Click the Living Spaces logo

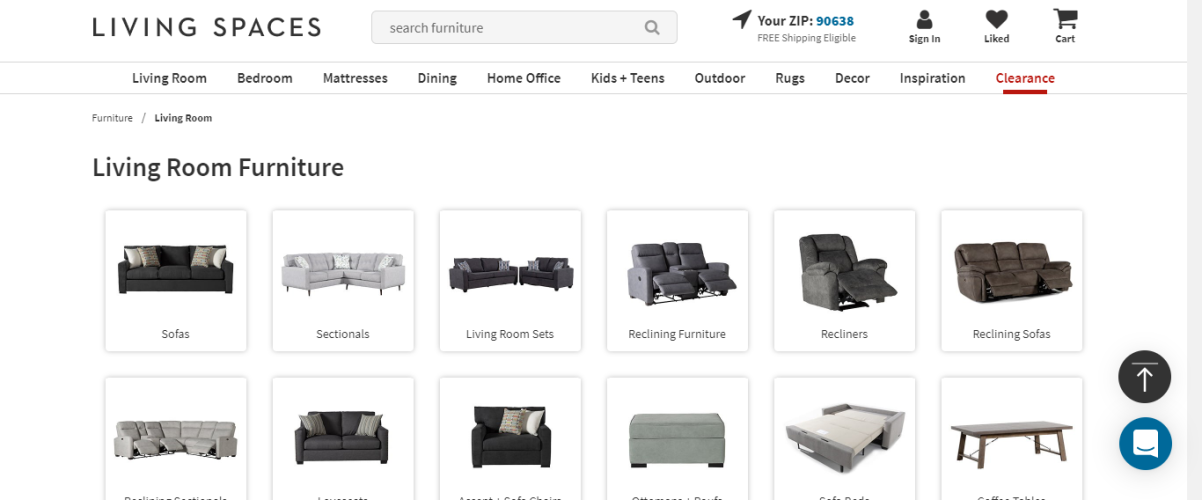coord(207,27)
